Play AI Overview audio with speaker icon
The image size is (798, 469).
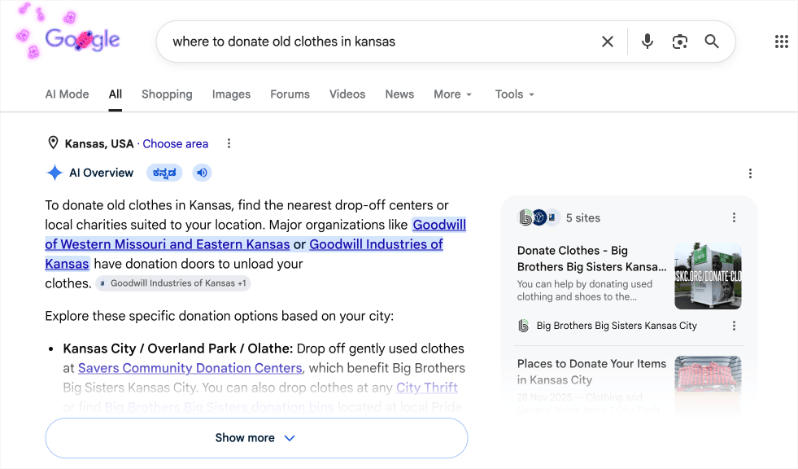click(x=202, y=173)
